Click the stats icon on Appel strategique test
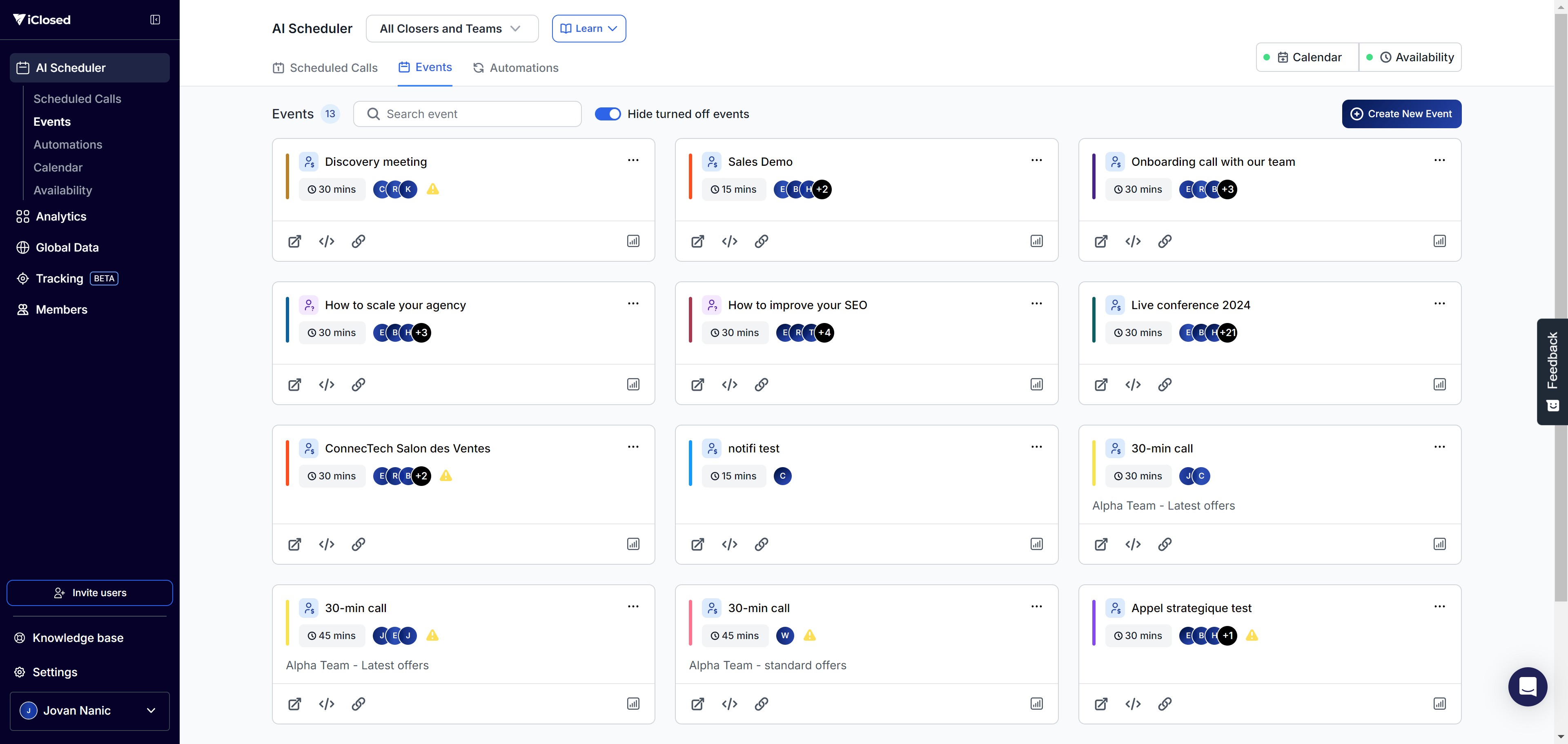This screenshot has height=744, width=1568. (x=1439, y=704)
